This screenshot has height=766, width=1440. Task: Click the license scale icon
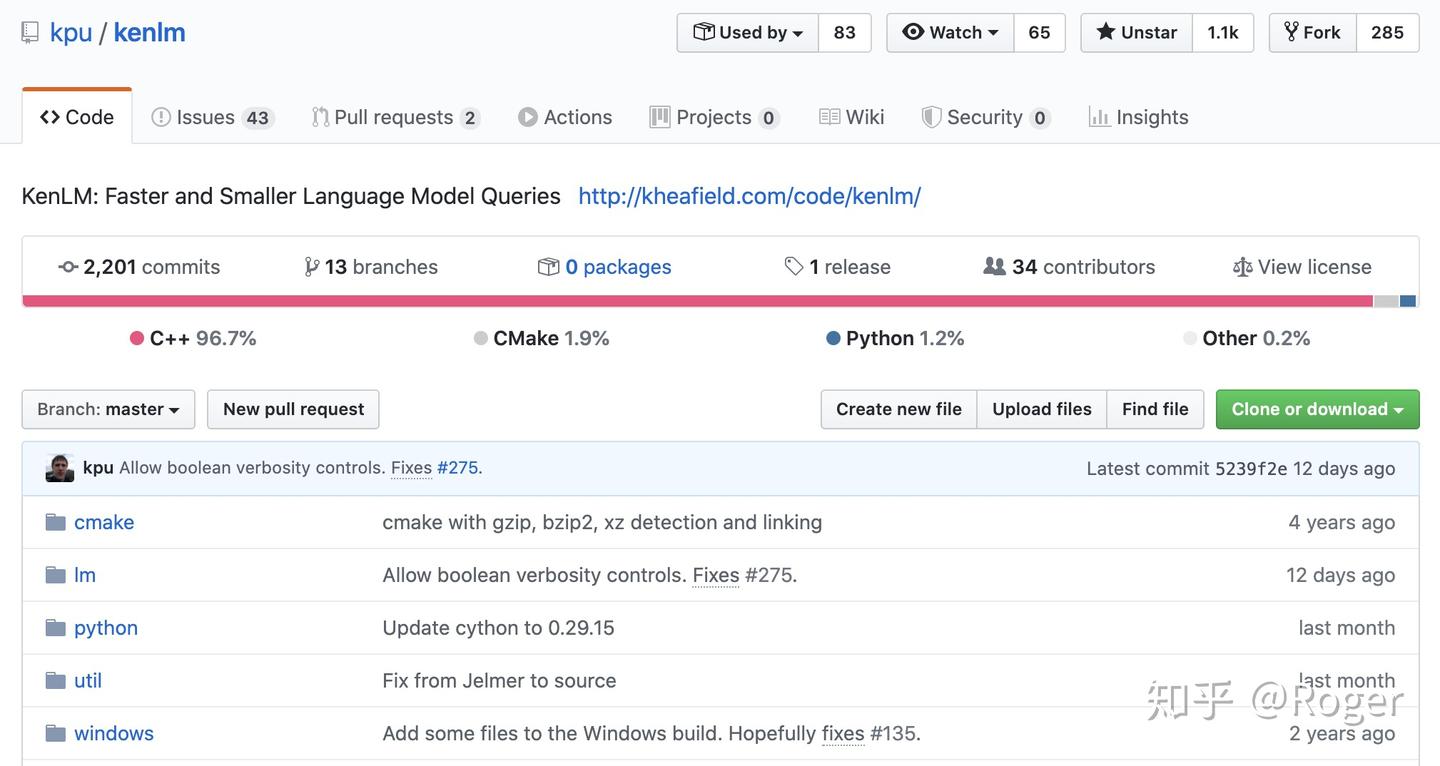[x=1242, y=267]
